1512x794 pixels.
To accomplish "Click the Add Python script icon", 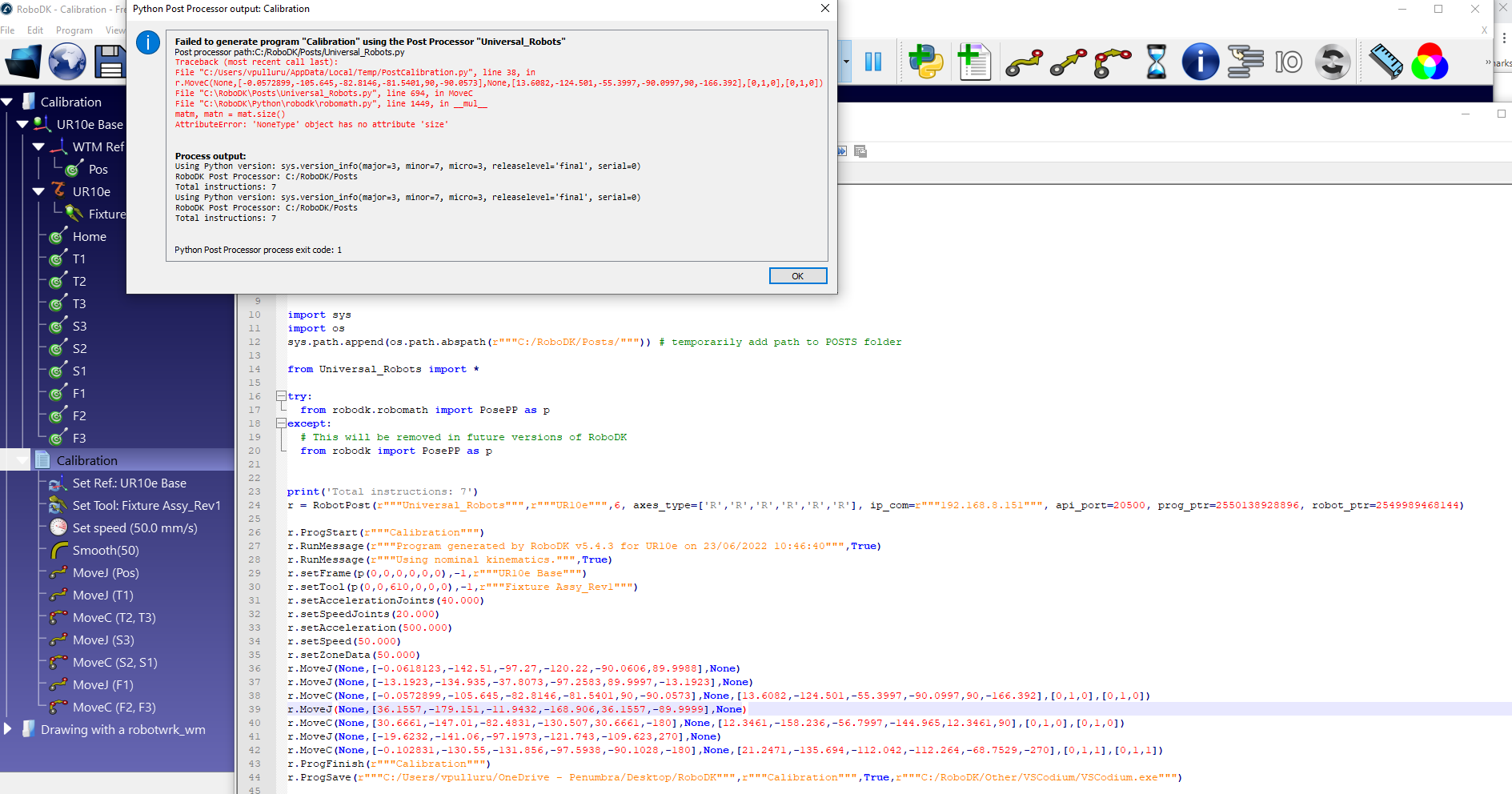I will (x=926, y=62).
